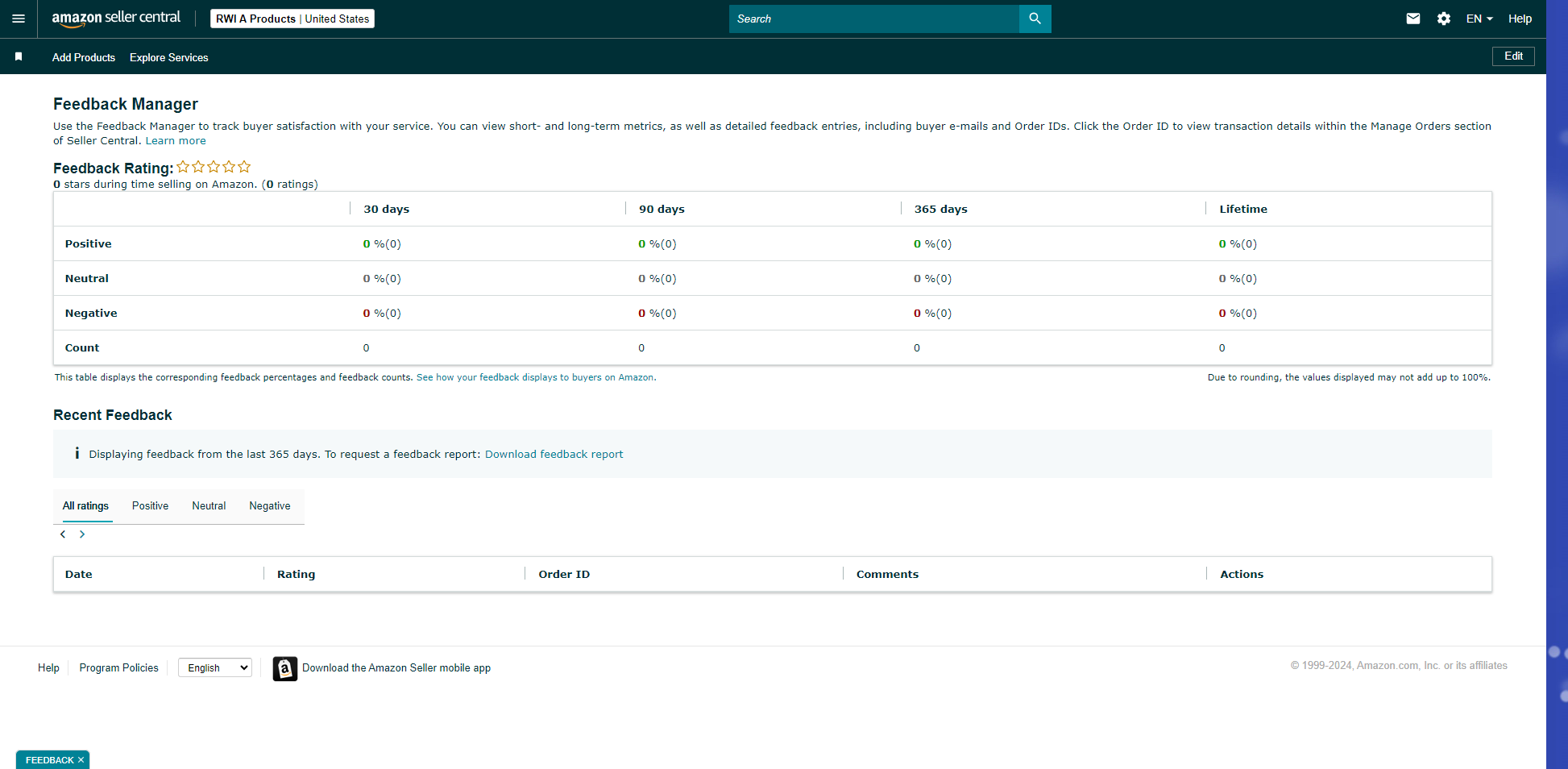The height and width of the screenshot is (769, 1568).
Task: Click the Help link in header
Action: [x=1520, y=19]
